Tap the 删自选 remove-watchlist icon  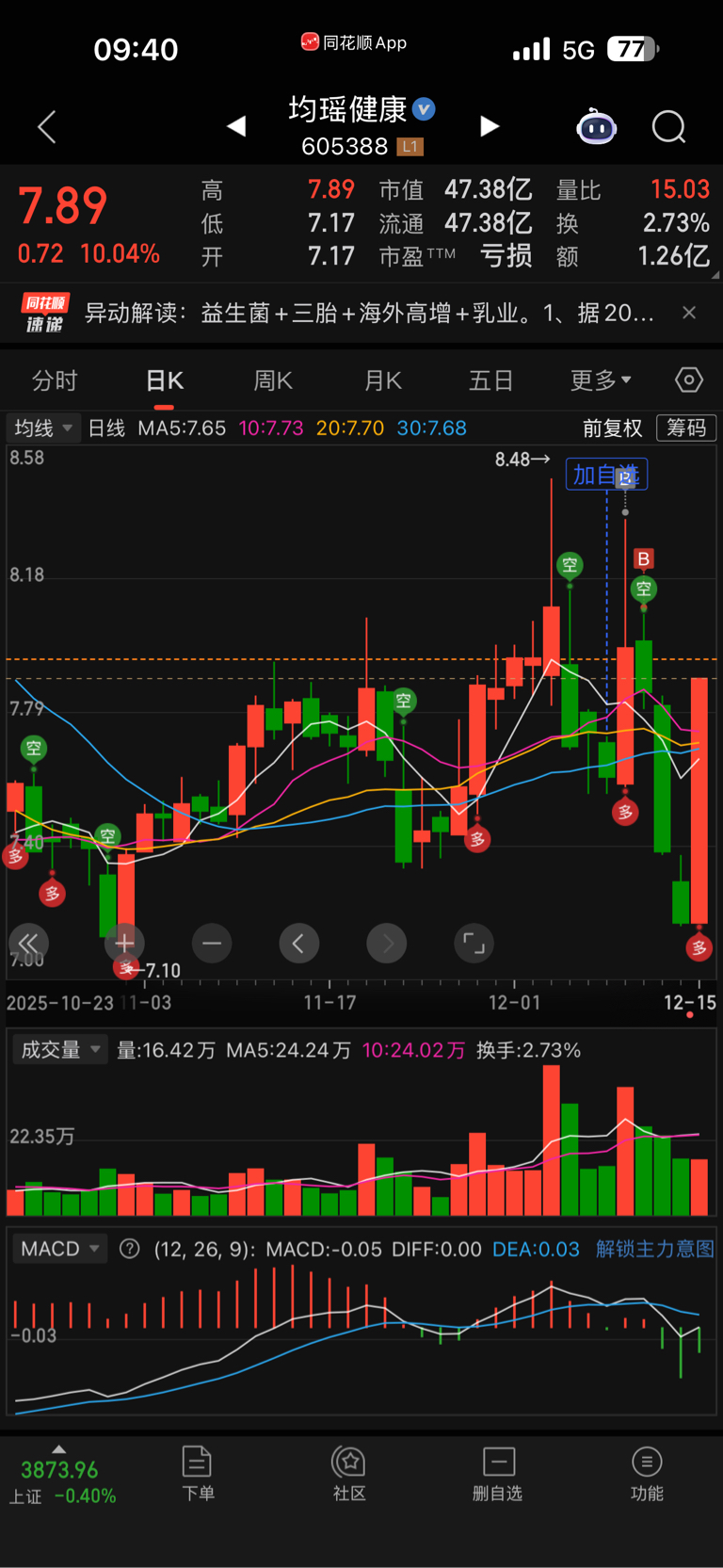(498, 1474)
